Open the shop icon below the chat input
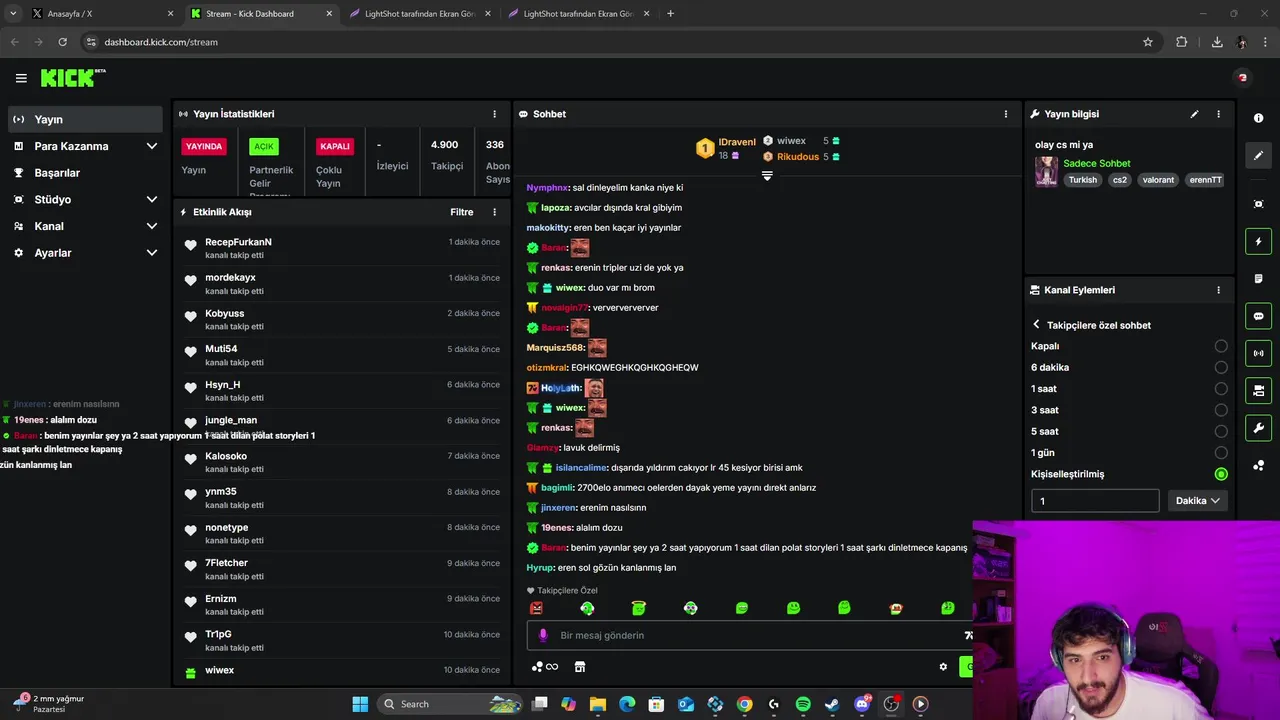1280x720 pixels. [579, 667]
